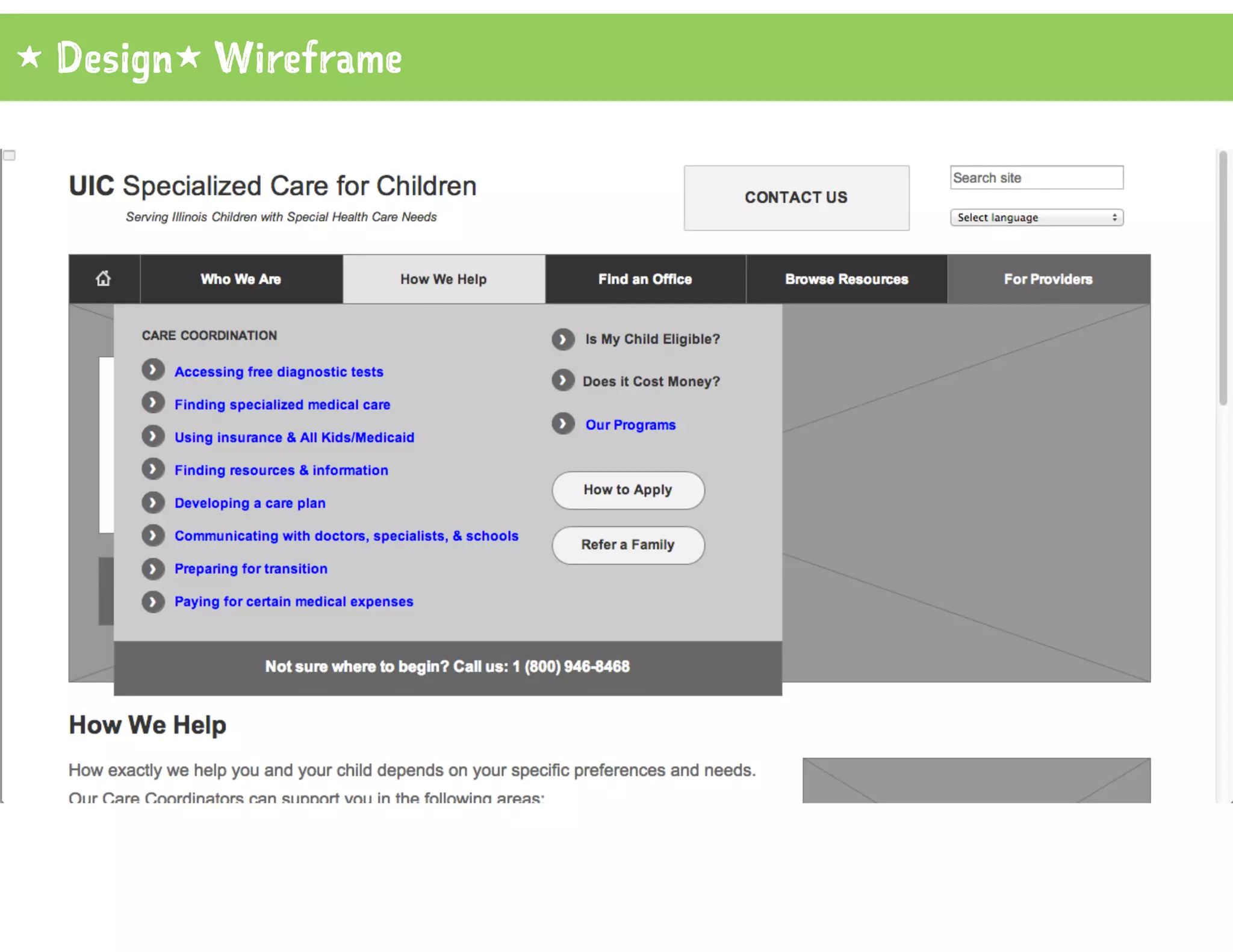
Task: Click arrow icon beside Does it Cost Money?
Action: tap(563, 380)
